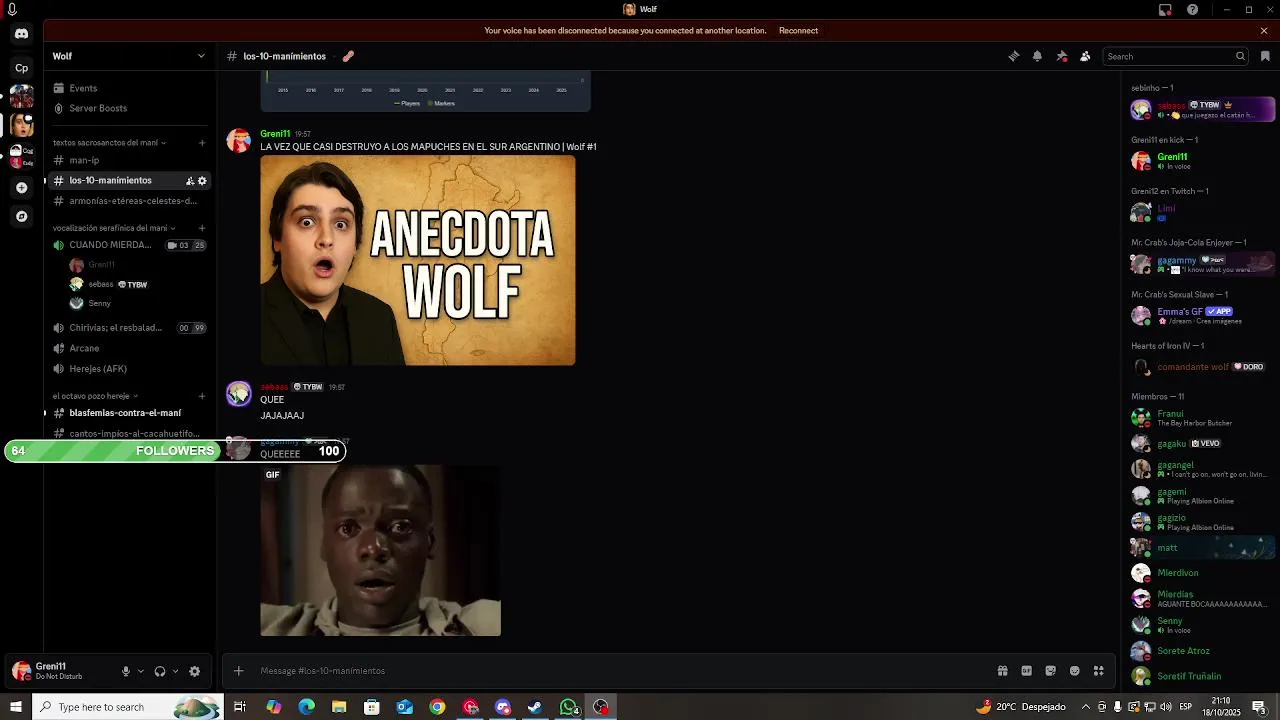The width and height of the screenshot is (1280, 720).
Task: Open WhatsApp from taskbar
Action: (568, 707)
